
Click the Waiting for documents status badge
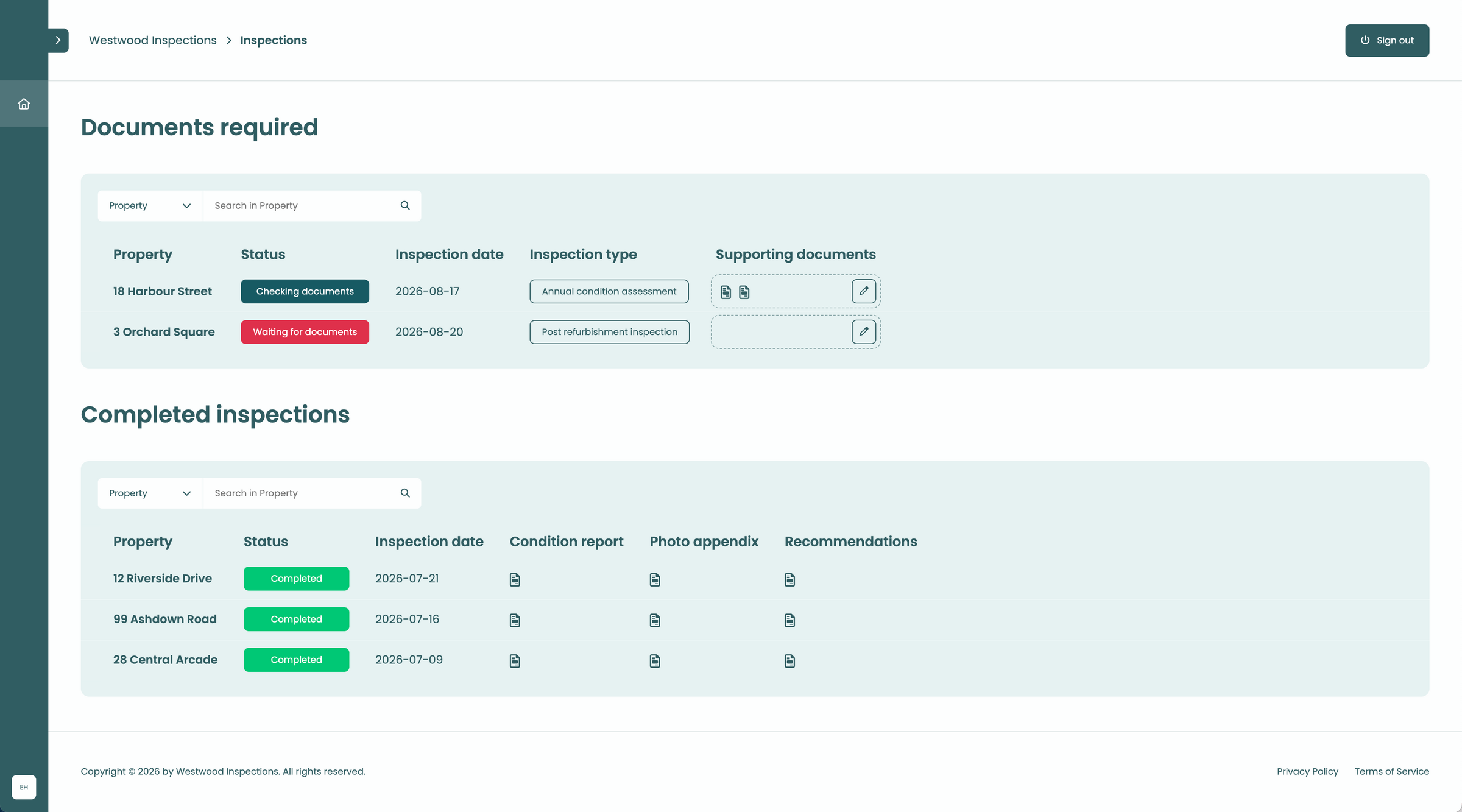[x=305, y=332]
